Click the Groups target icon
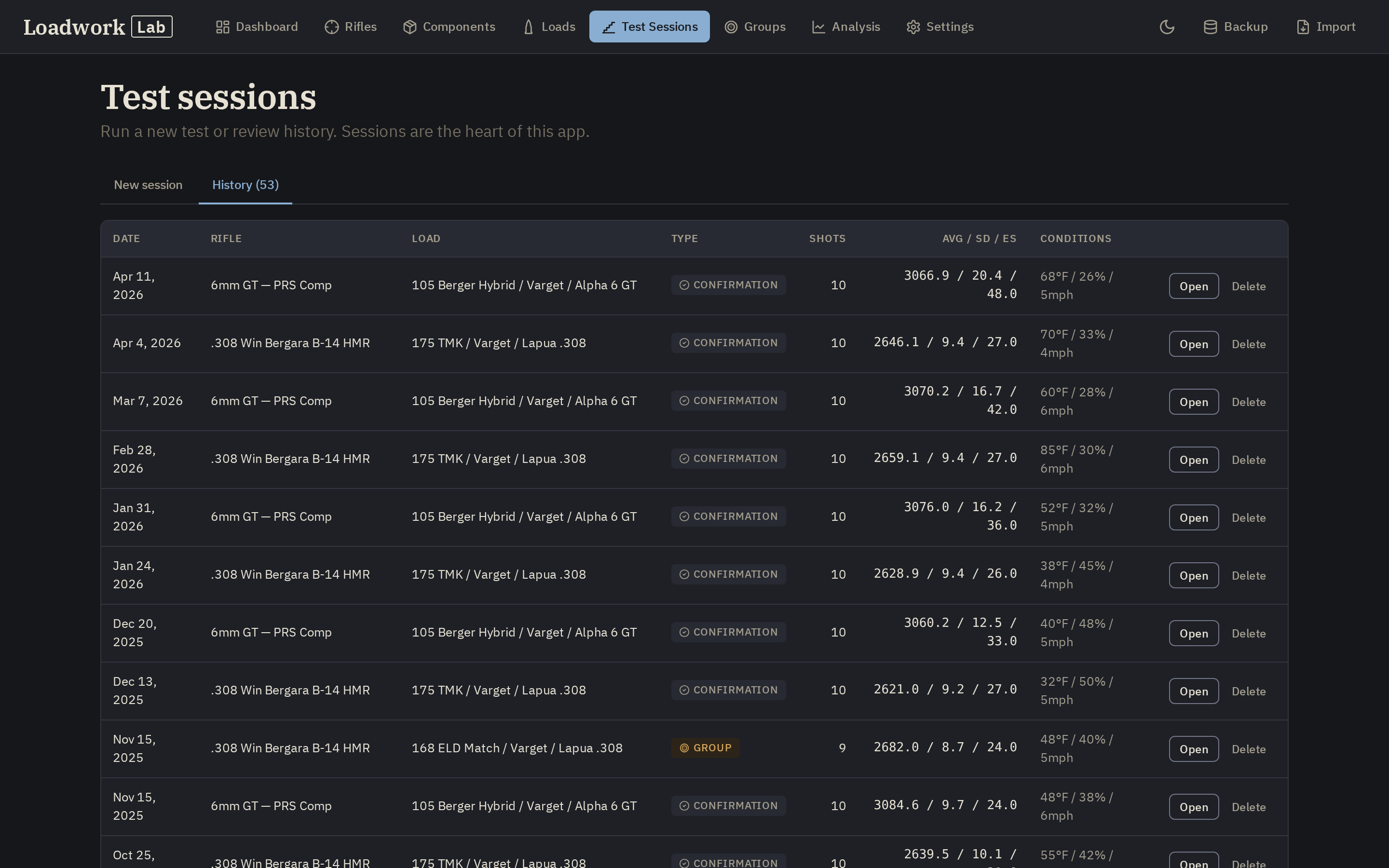The height and width of the screenshot is (868, 1389). 731,27
